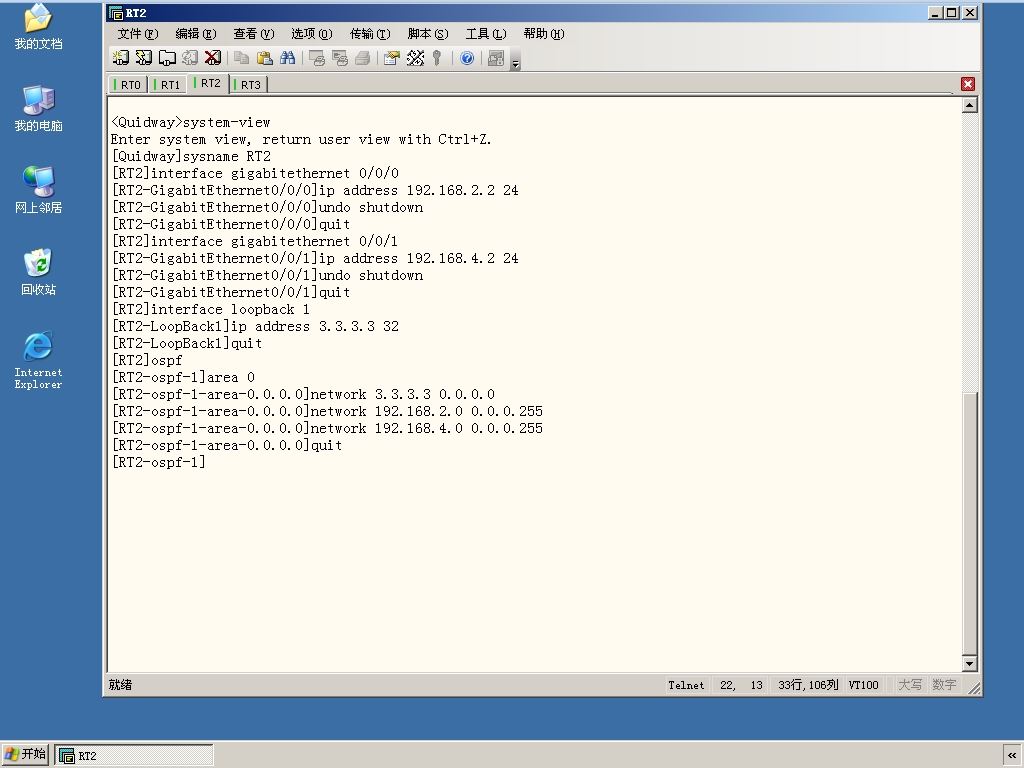Click the Connect in Tab icon
Screen dimensions: 1024x768
pyautogui.click(x=167, y=58)
